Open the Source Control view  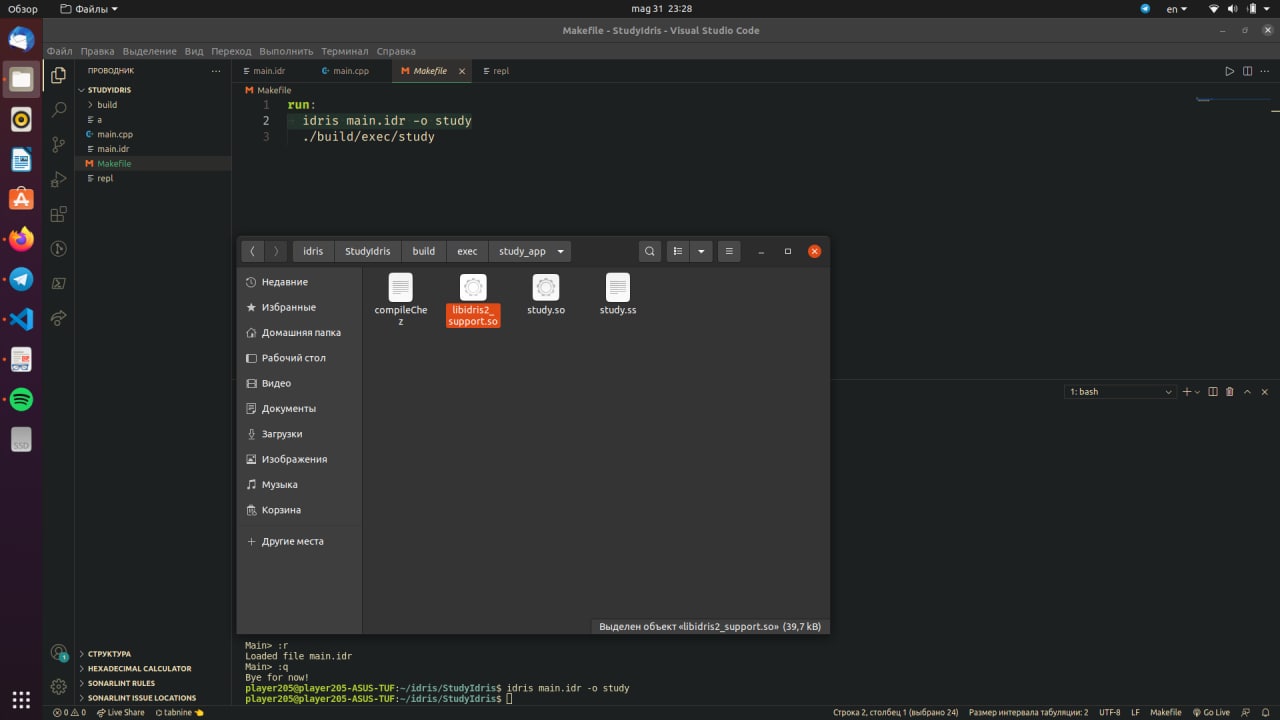point(59,144)
